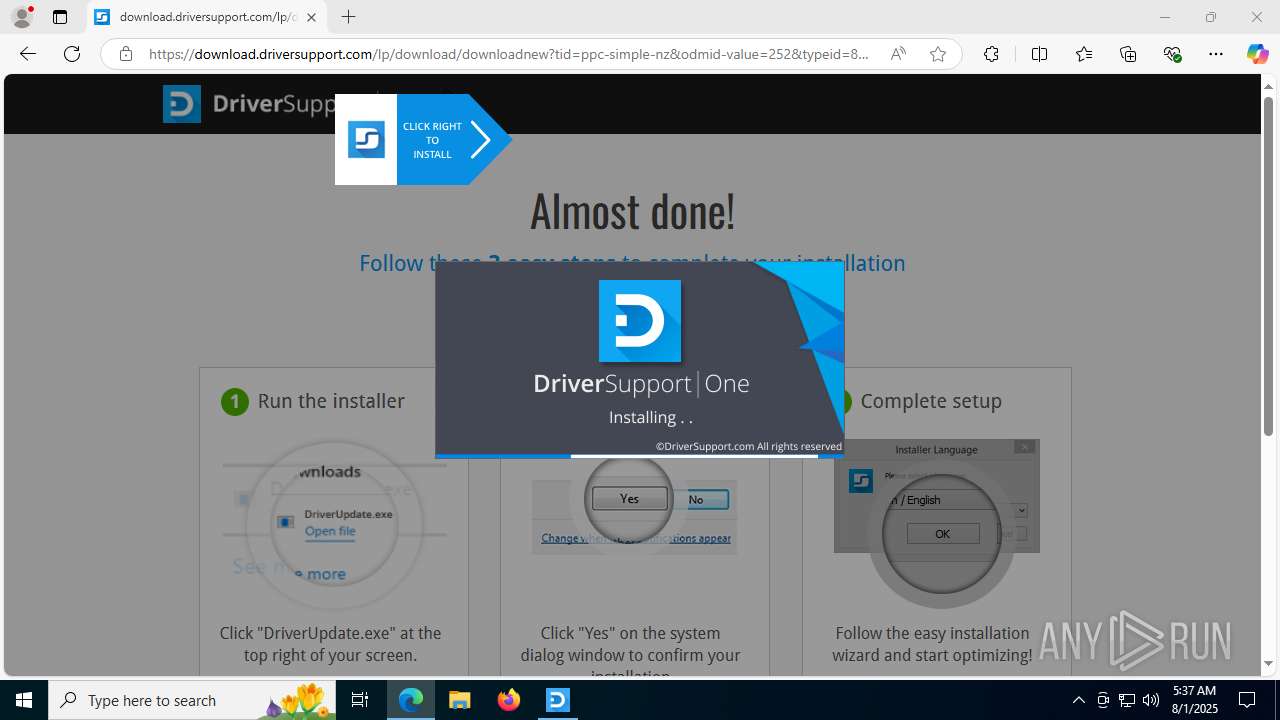Click the scrollbar down arrow

(1268, 664)
